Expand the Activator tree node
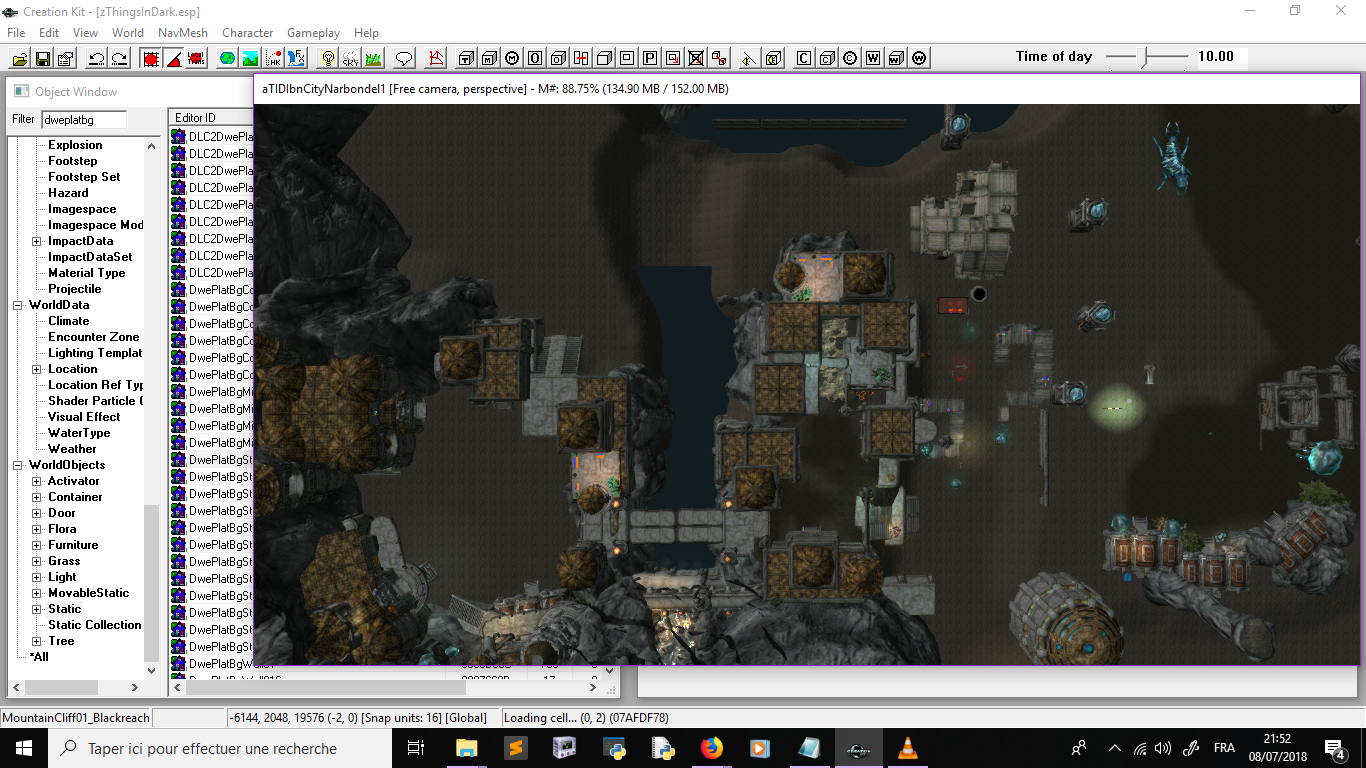The height and width of the screenshot is (768, 1366). click(37, 481)
